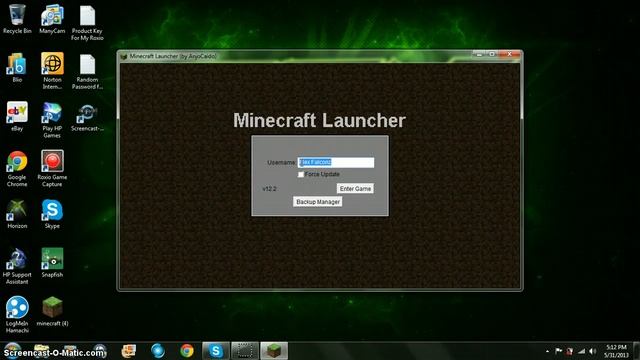The height and width of the screenshot is (360, 640).
Task: Enable the Force Update checkbox
Action: point(301,174)
